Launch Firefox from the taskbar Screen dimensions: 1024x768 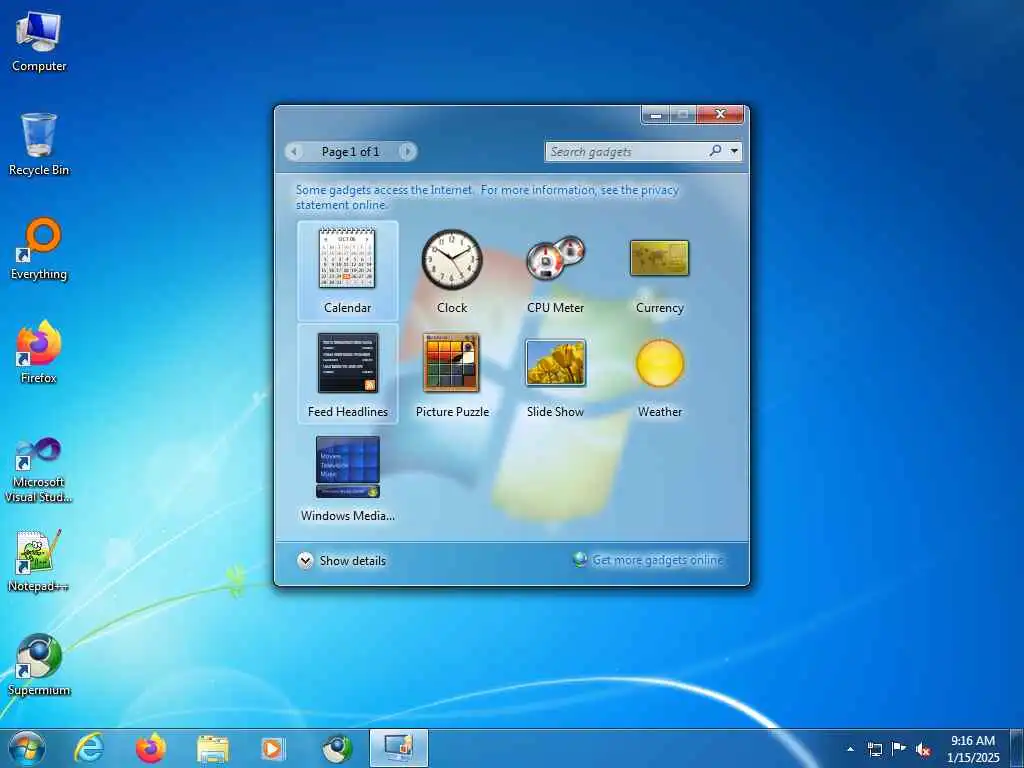click(x=151, y=749)
